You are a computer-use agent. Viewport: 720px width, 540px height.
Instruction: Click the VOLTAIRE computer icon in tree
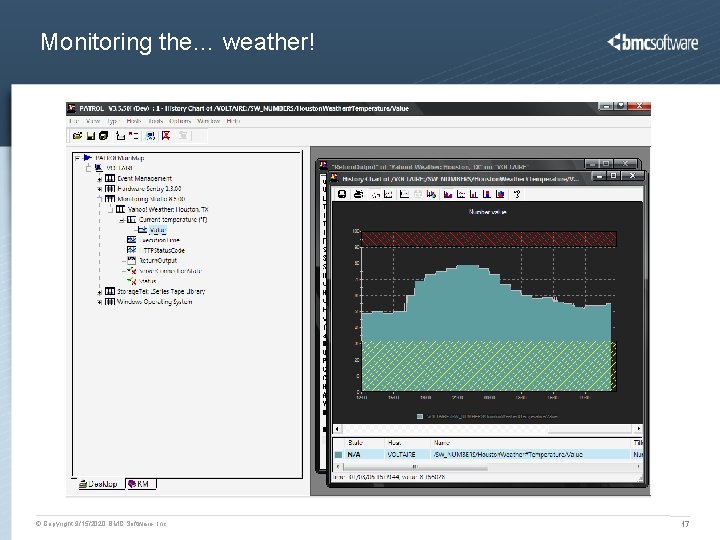[98, 168]
